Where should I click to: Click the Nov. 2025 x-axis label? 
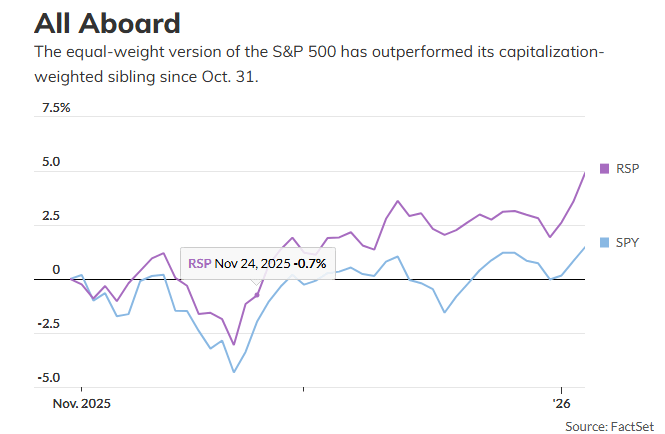click(81, 404)
